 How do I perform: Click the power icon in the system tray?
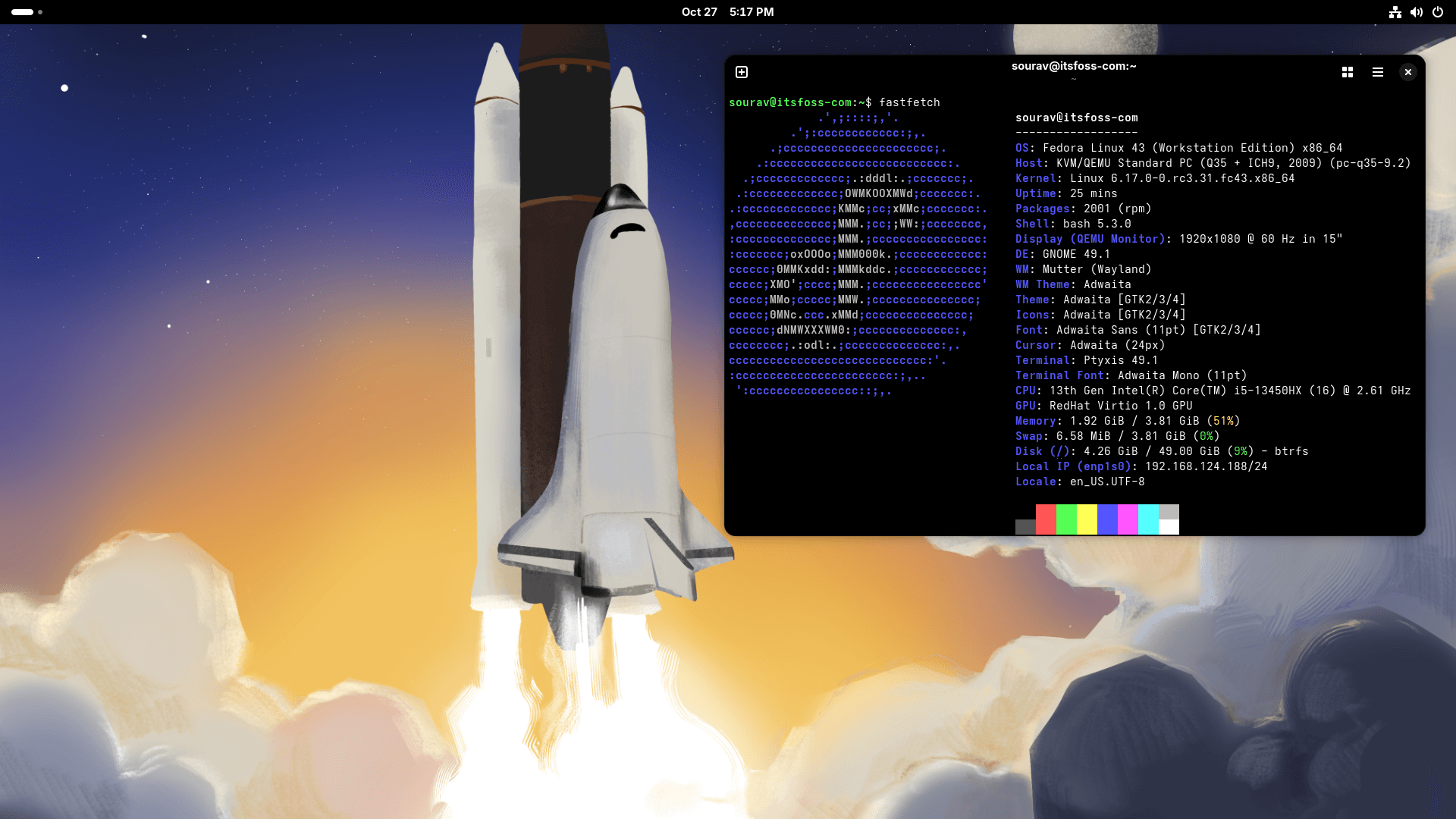(1438, 12)
